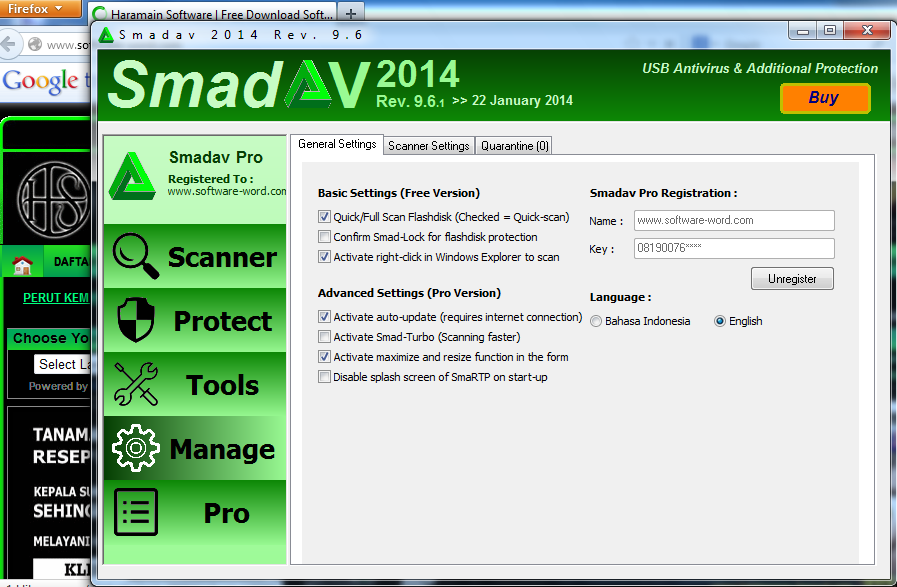The width and height of the screenshot is (897, 587).
Task: Click the Unregister button
Action: (x=792, y=279)
